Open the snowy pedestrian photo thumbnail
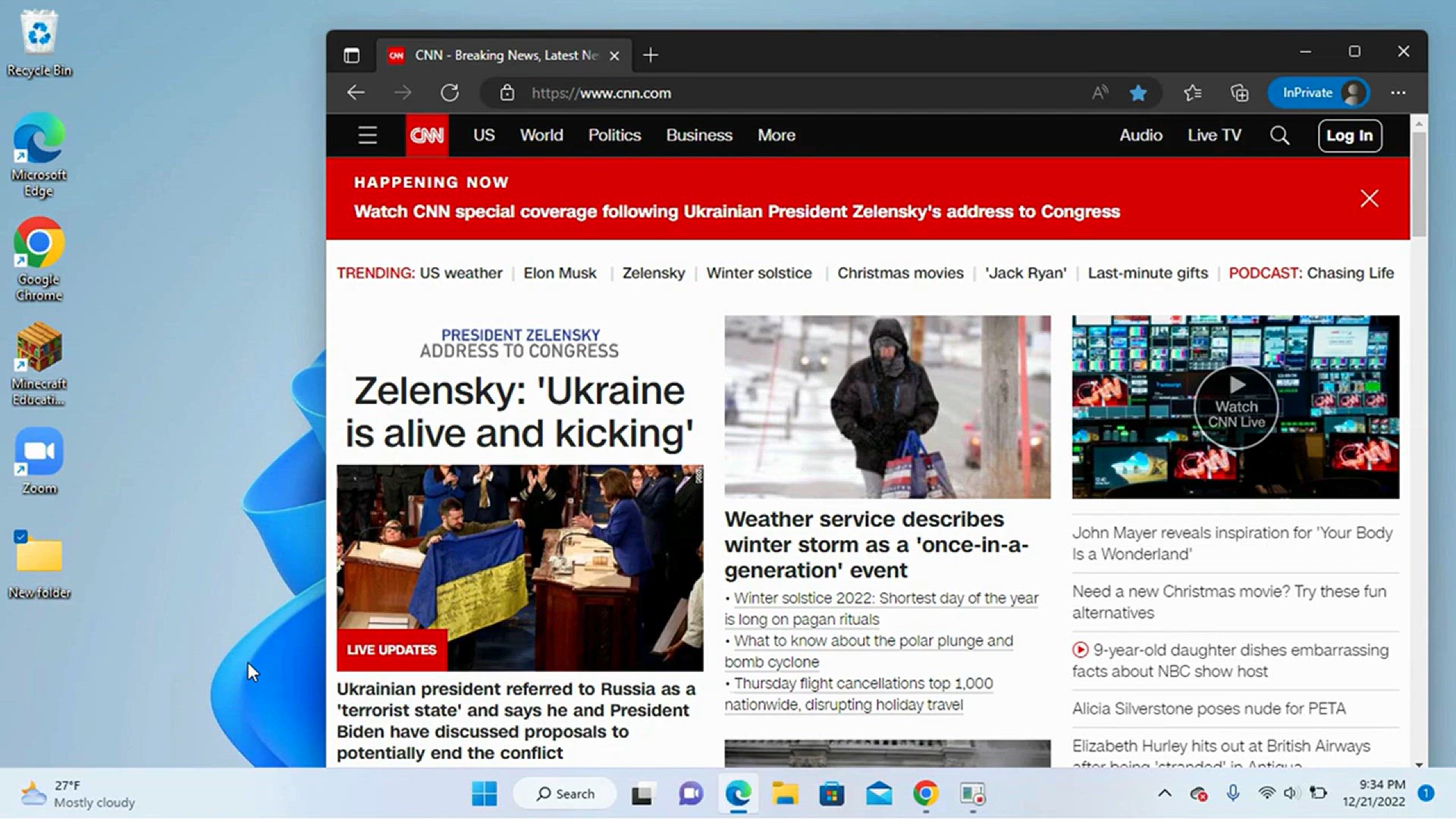This screenshot has width=1456, height=819. (887, 406)
